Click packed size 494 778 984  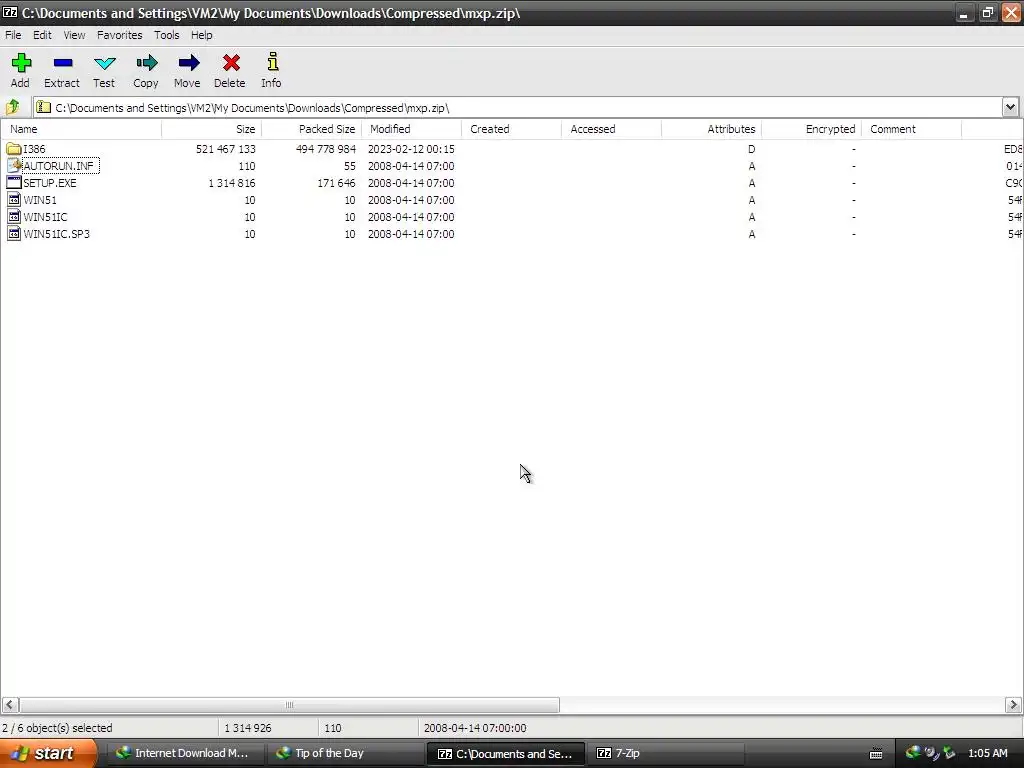coord(325,149)
